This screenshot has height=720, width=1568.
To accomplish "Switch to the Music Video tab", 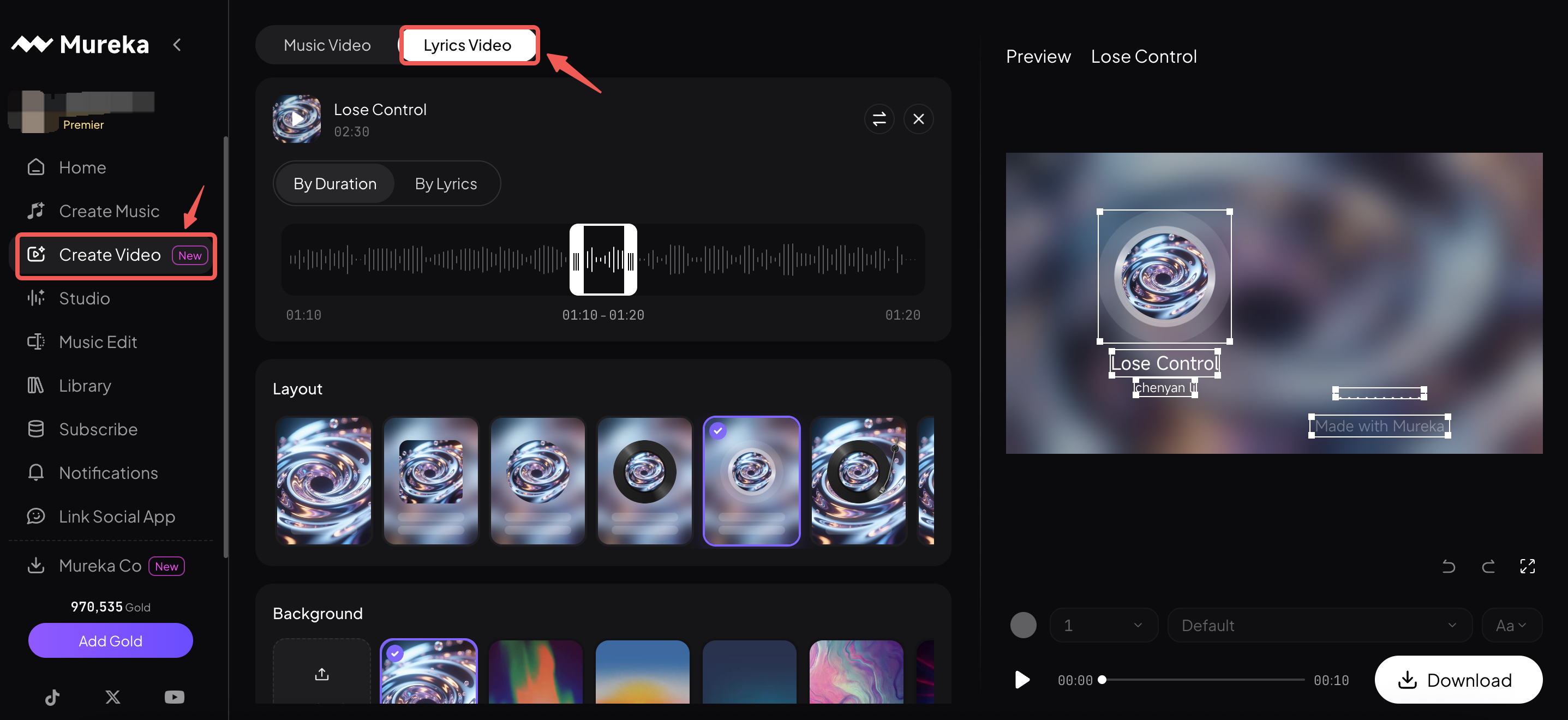I will pyautogui.click(x=327, y=45).
